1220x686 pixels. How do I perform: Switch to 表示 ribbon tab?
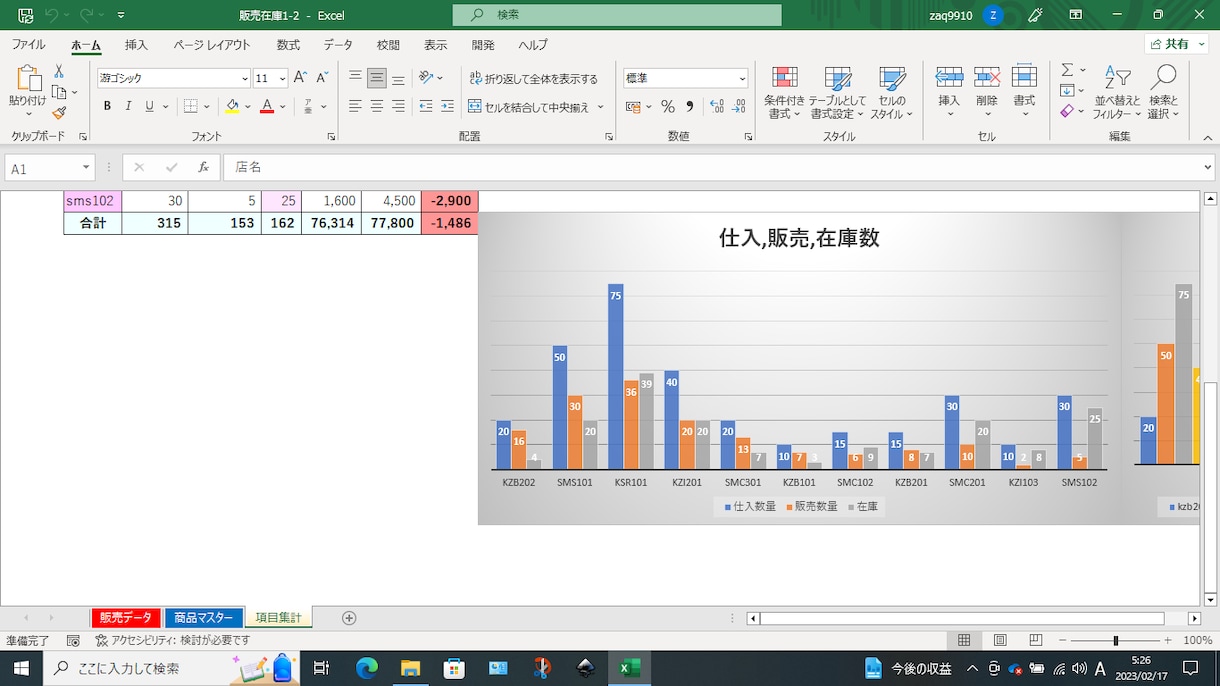click(435, 45)
